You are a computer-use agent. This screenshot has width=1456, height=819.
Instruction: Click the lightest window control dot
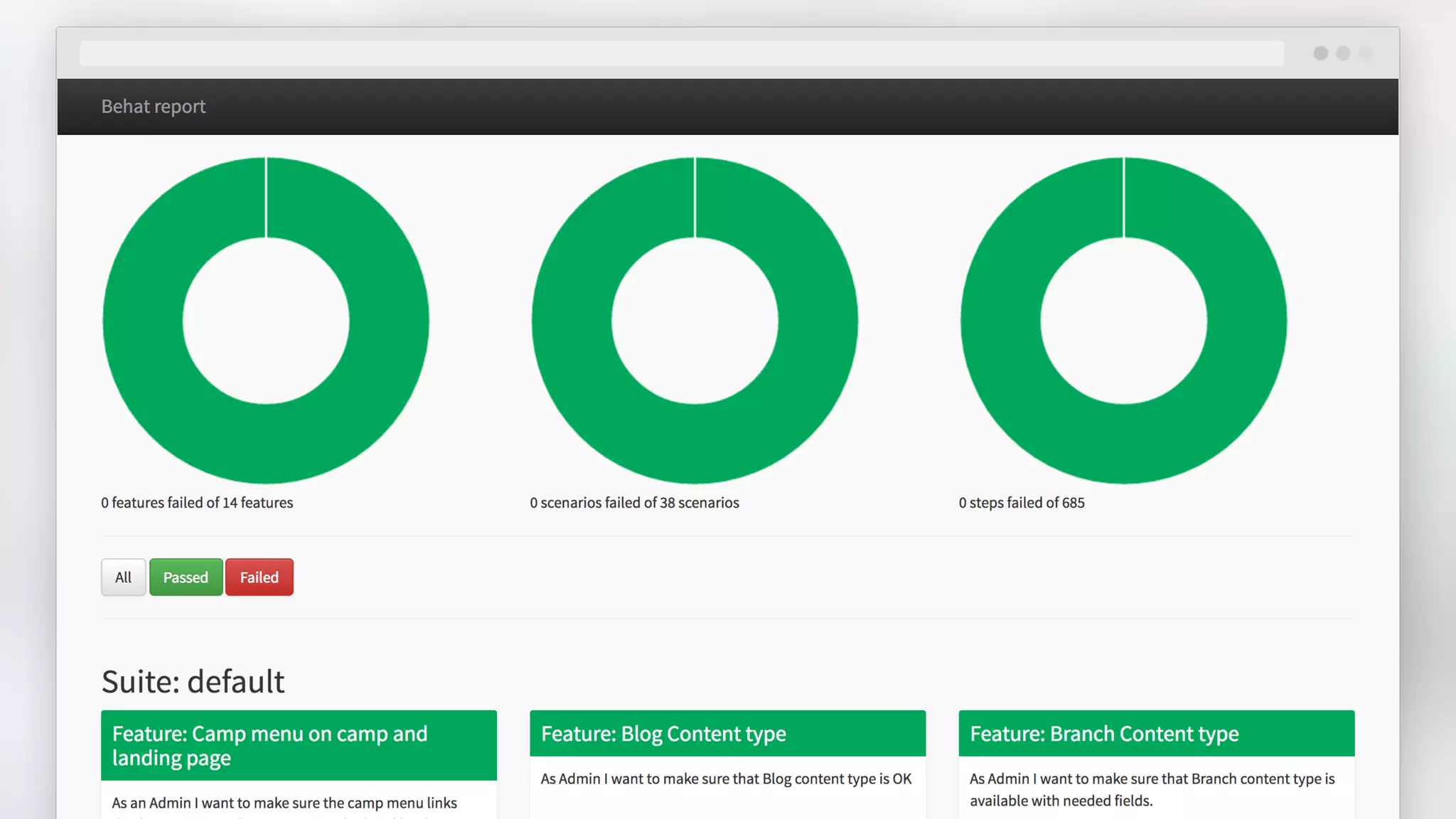(x=1366, y=53)
